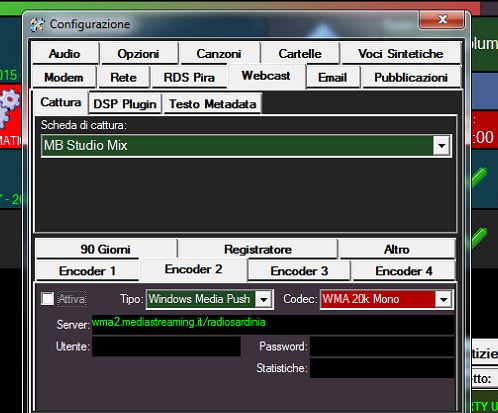Open the 90 Giorni tab
Image resolution: width=498 pixels, height=413 pixels.
point(105,249)
